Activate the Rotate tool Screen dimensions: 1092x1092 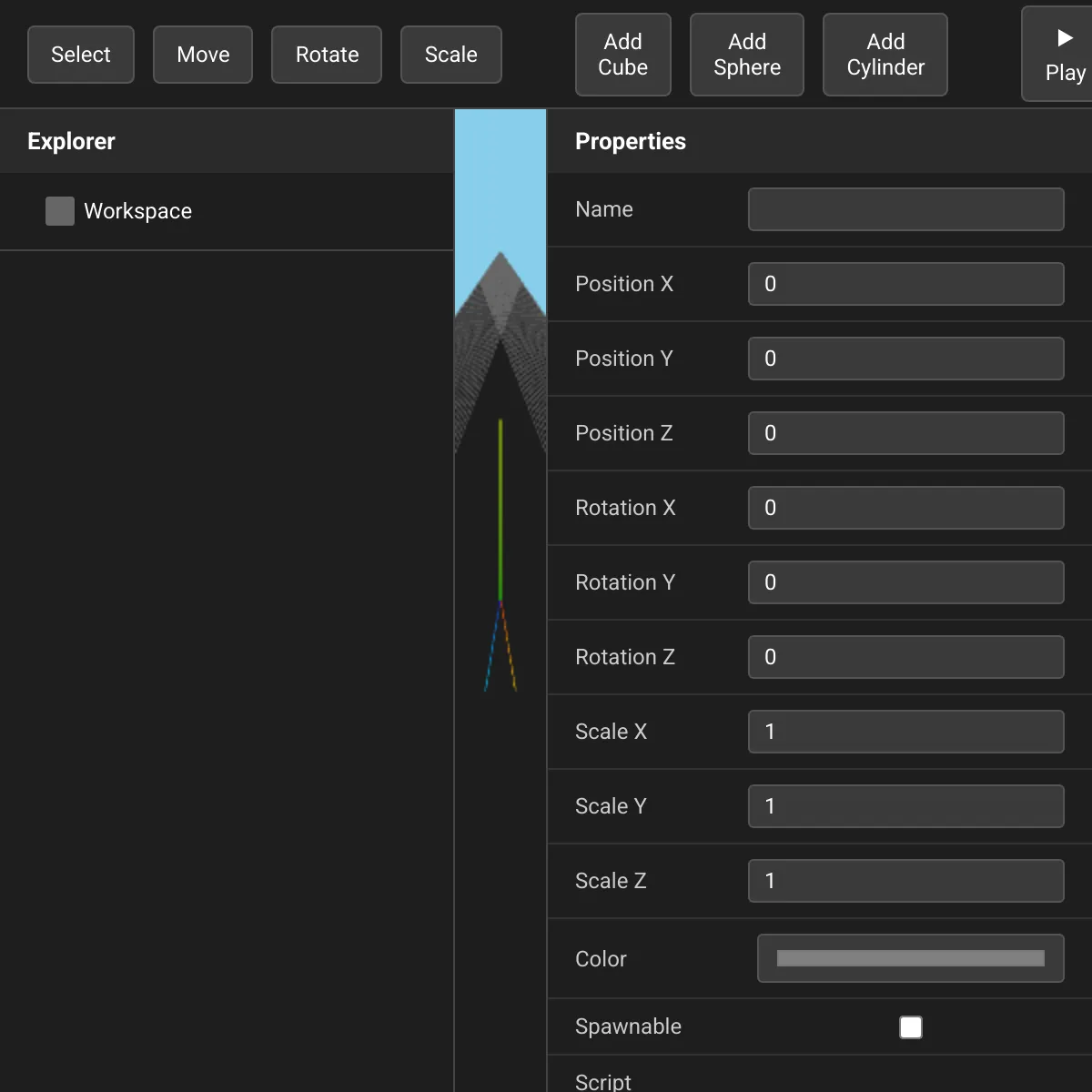(x=326, y=55)
